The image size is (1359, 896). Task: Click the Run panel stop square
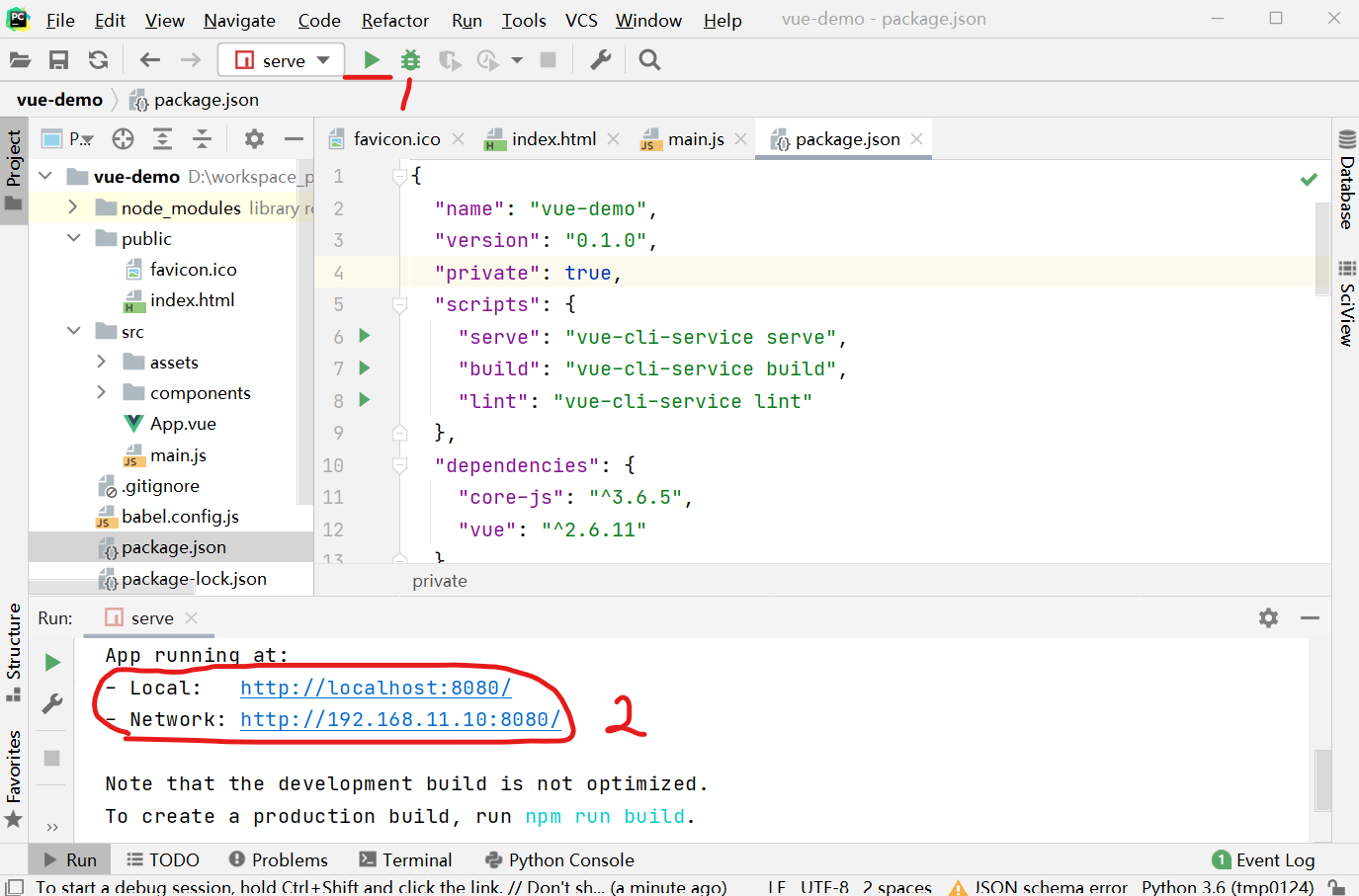tap(52, 758)
